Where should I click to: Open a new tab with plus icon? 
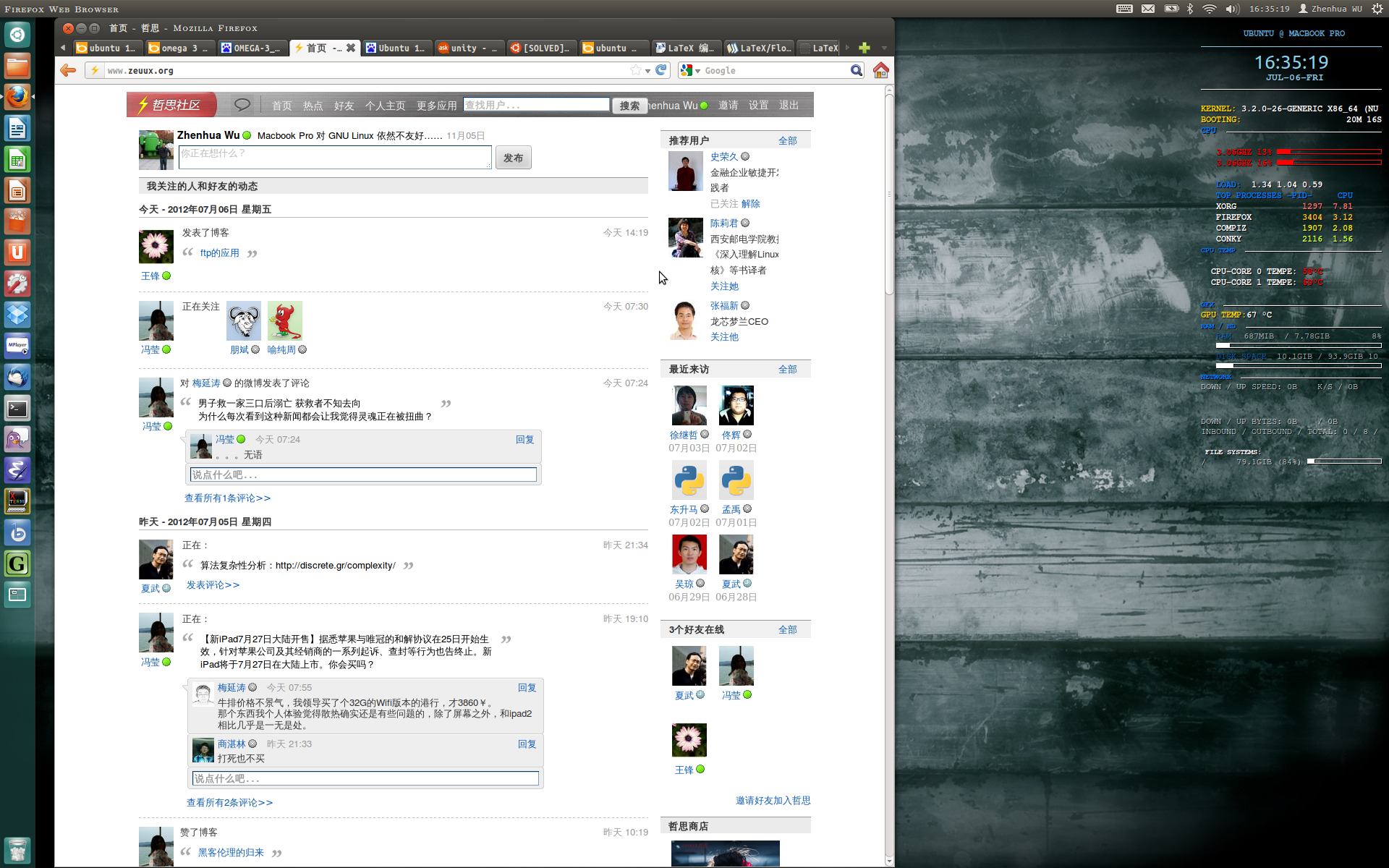pos(864,48)
